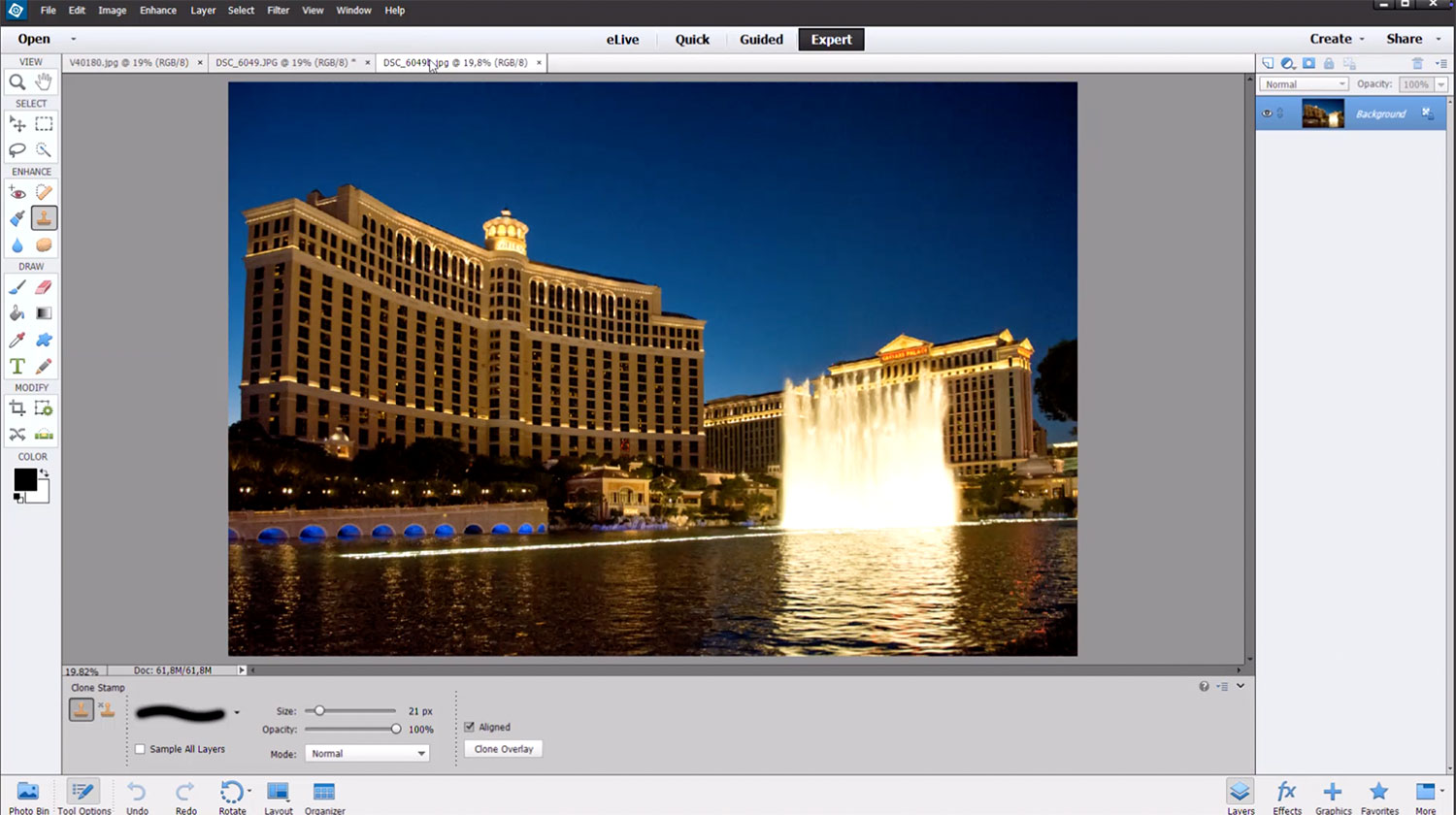1456x815 pixels.
Task: Select the Rectangular Marquee tool
Action: (44, 124)
